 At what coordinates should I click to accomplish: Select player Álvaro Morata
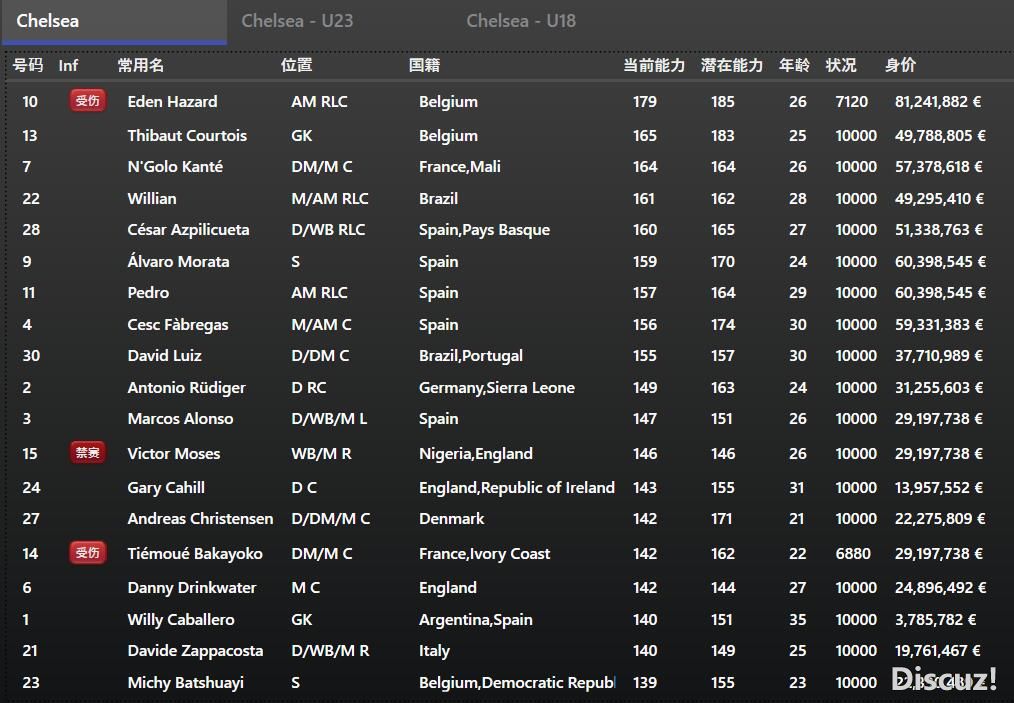click(x=178, y=261)
